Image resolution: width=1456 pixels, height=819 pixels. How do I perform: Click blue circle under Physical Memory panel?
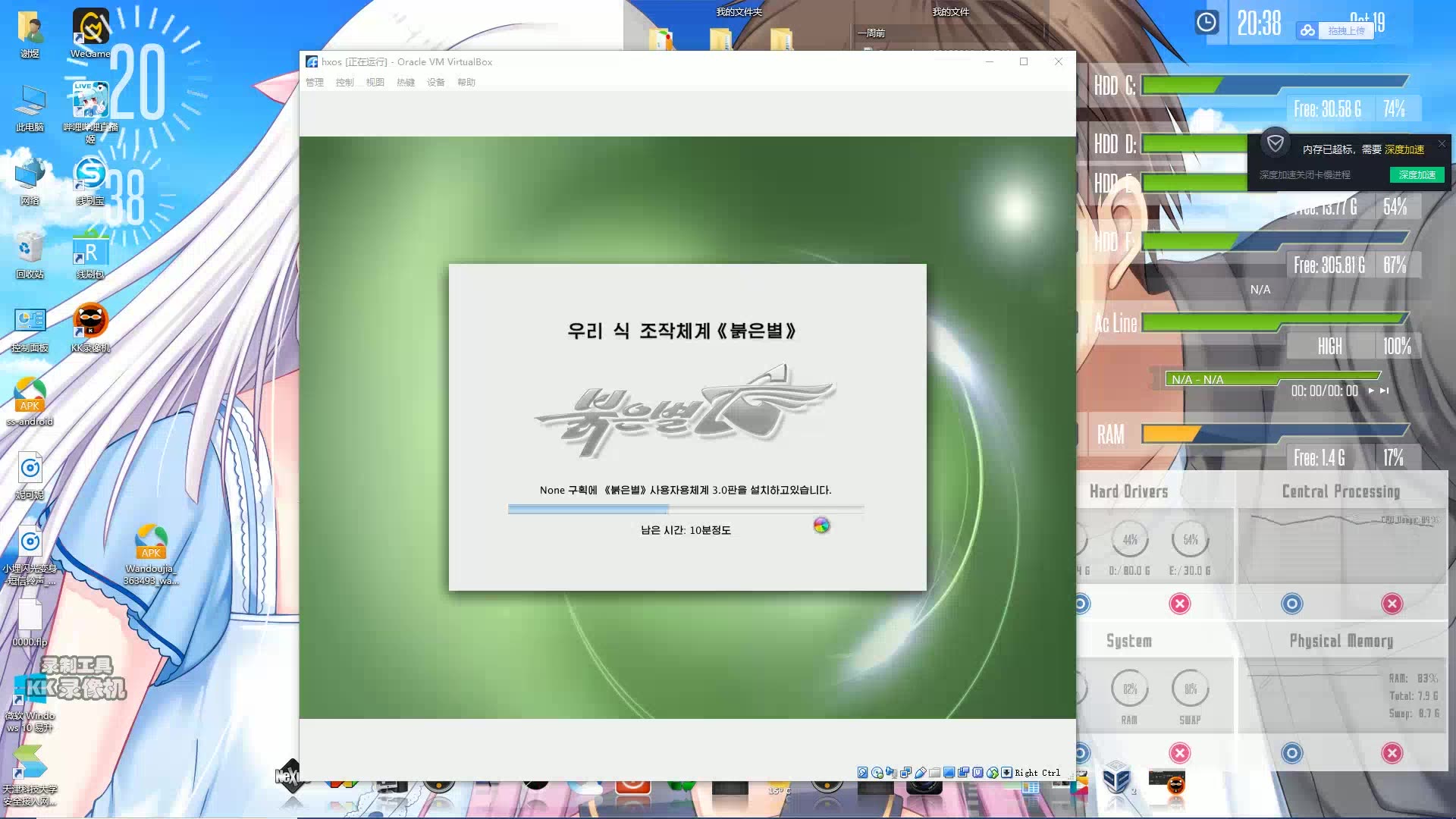point(1291,753)
